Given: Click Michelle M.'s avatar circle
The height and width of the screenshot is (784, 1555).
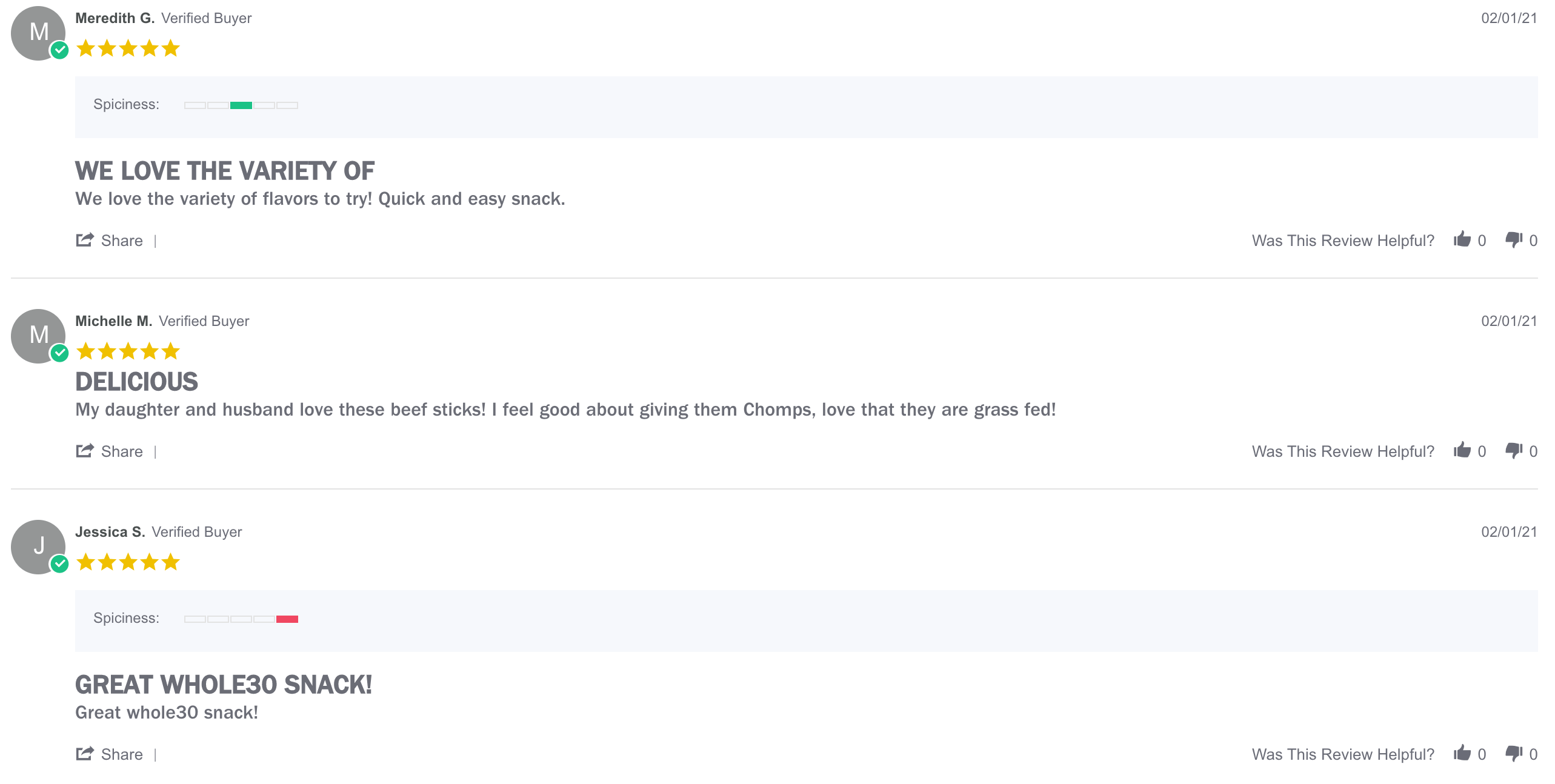Looking at the screenshot, I should 38,336.
